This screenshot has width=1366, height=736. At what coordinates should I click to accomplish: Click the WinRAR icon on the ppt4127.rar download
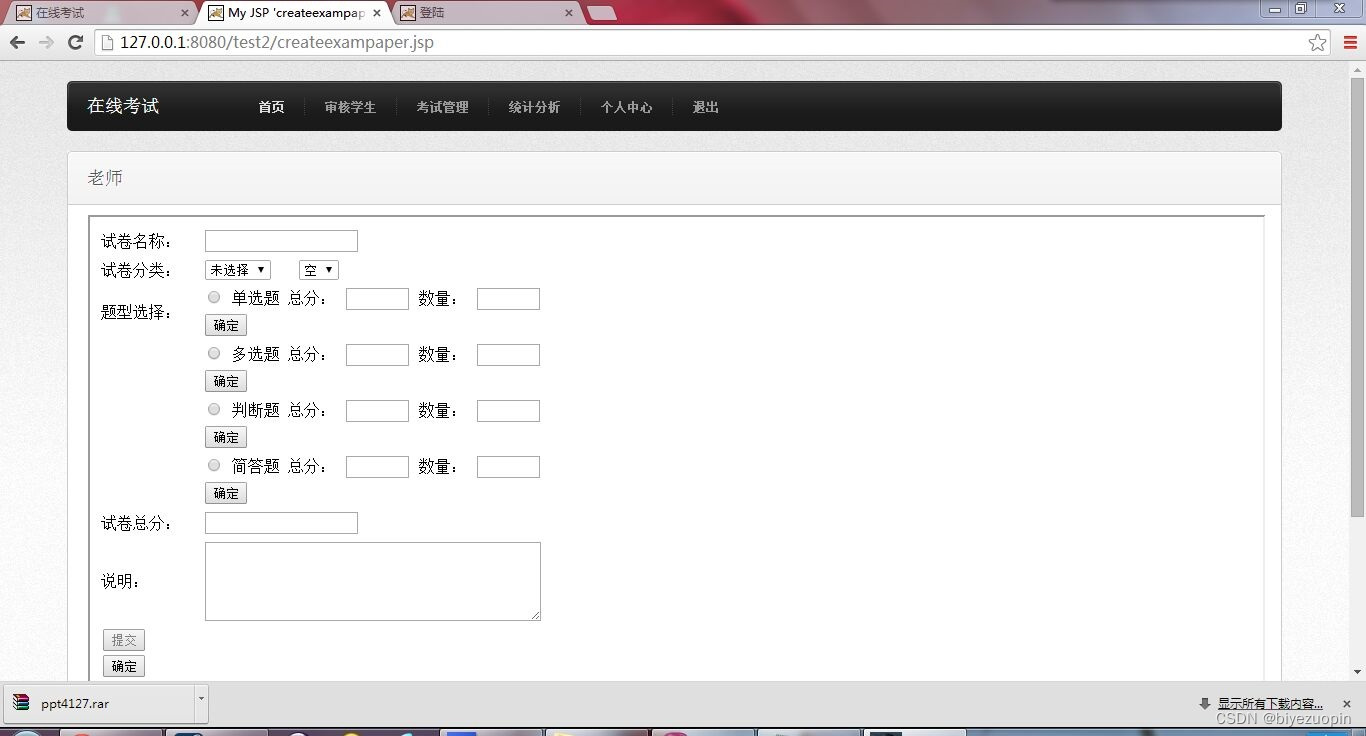[21, 703]
